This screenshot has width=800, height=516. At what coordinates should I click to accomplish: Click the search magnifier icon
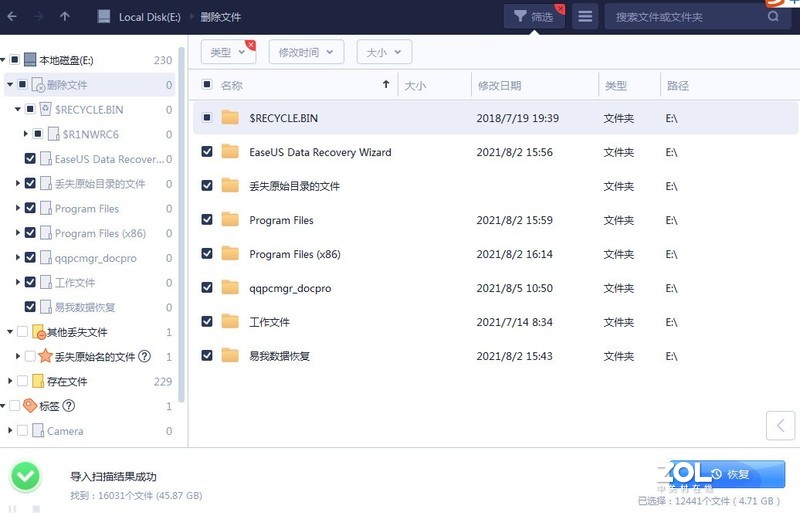point(773,16)
